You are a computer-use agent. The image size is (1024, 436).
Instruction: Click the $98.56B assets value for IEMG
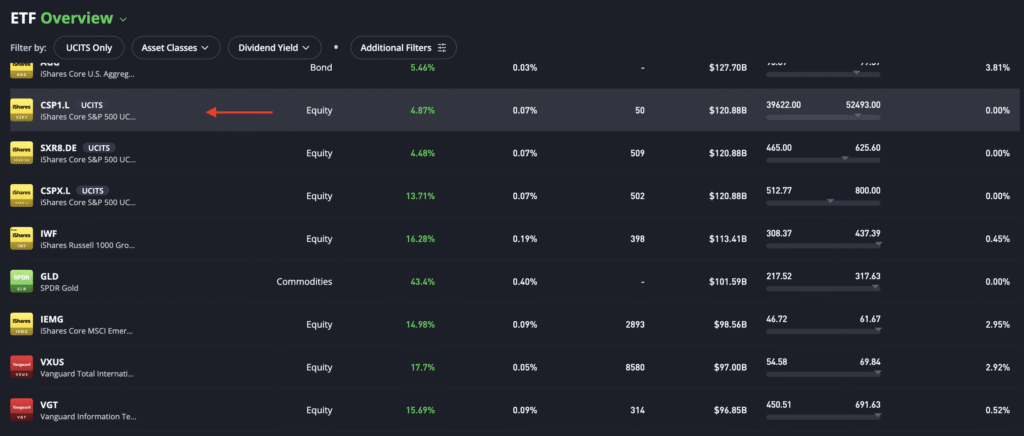[729, 324]
